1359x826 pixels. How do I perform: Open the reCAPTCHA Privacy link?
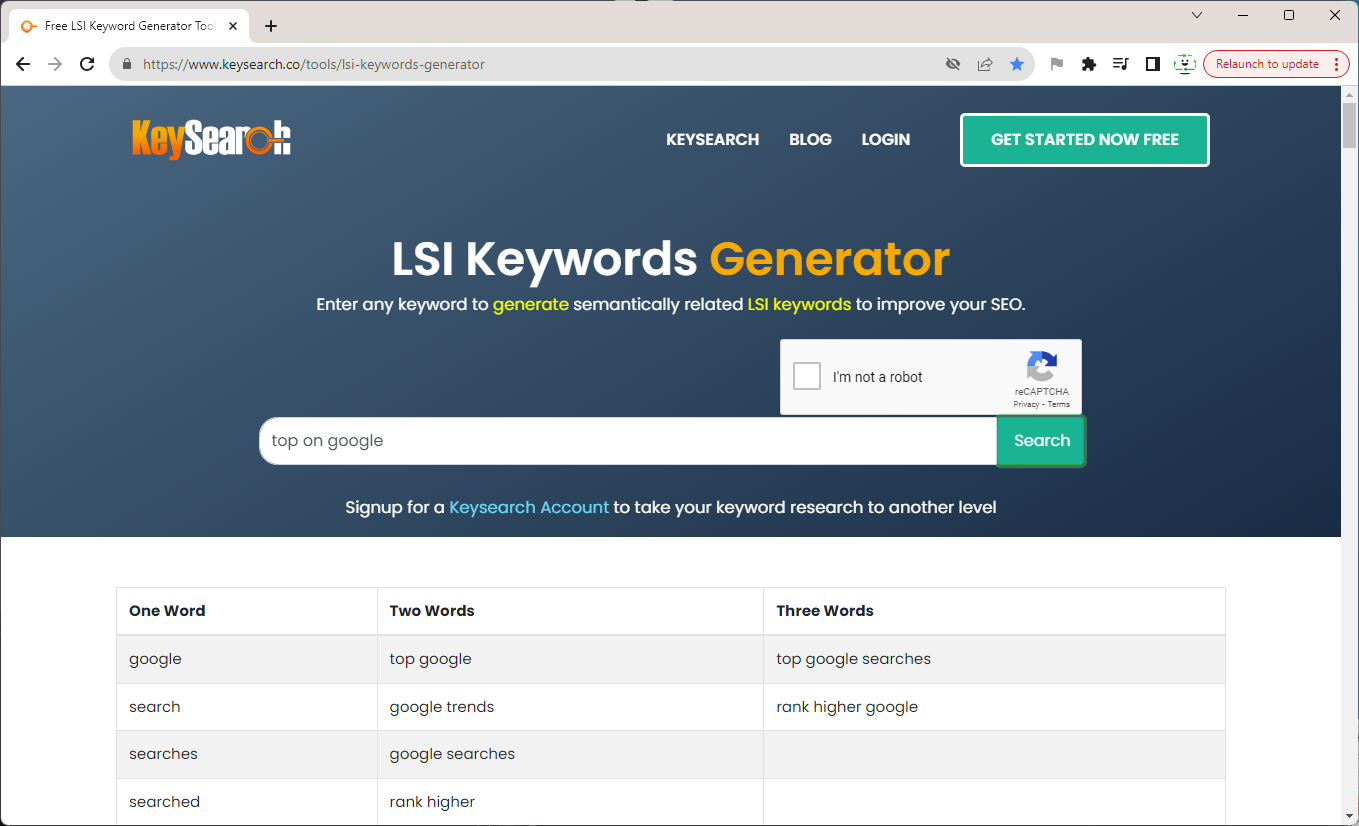click(x=1026, y=405)
